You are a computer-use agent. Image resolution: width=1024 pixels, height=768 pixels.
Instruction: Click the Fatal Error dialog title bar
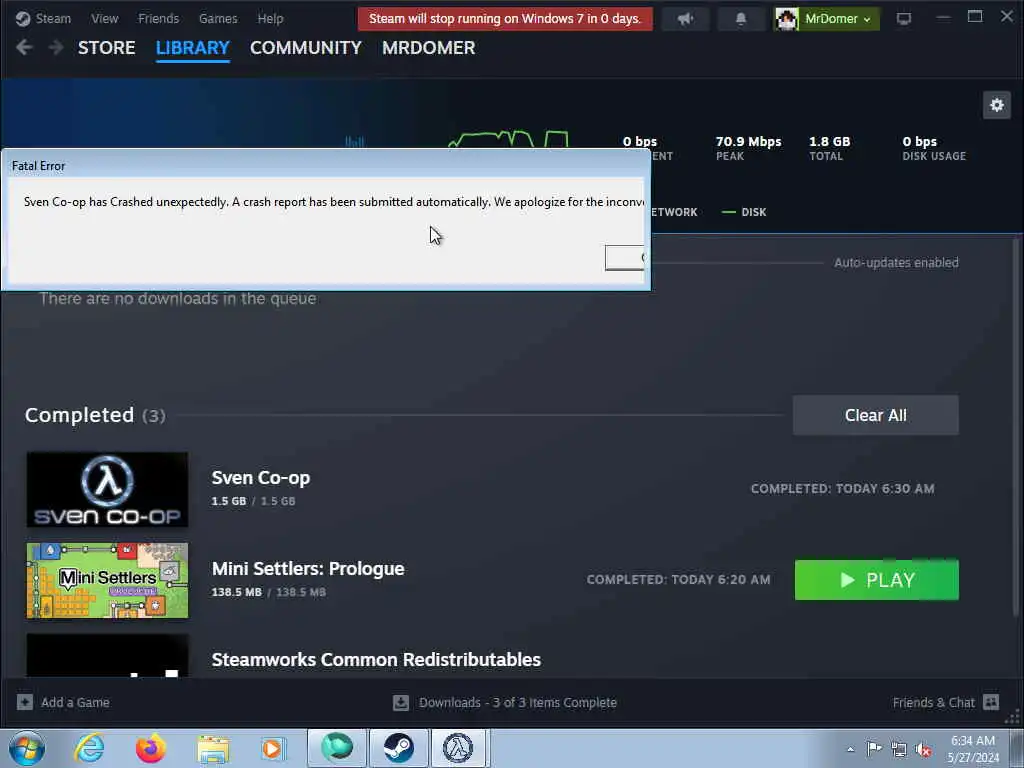tap(325, 166)
